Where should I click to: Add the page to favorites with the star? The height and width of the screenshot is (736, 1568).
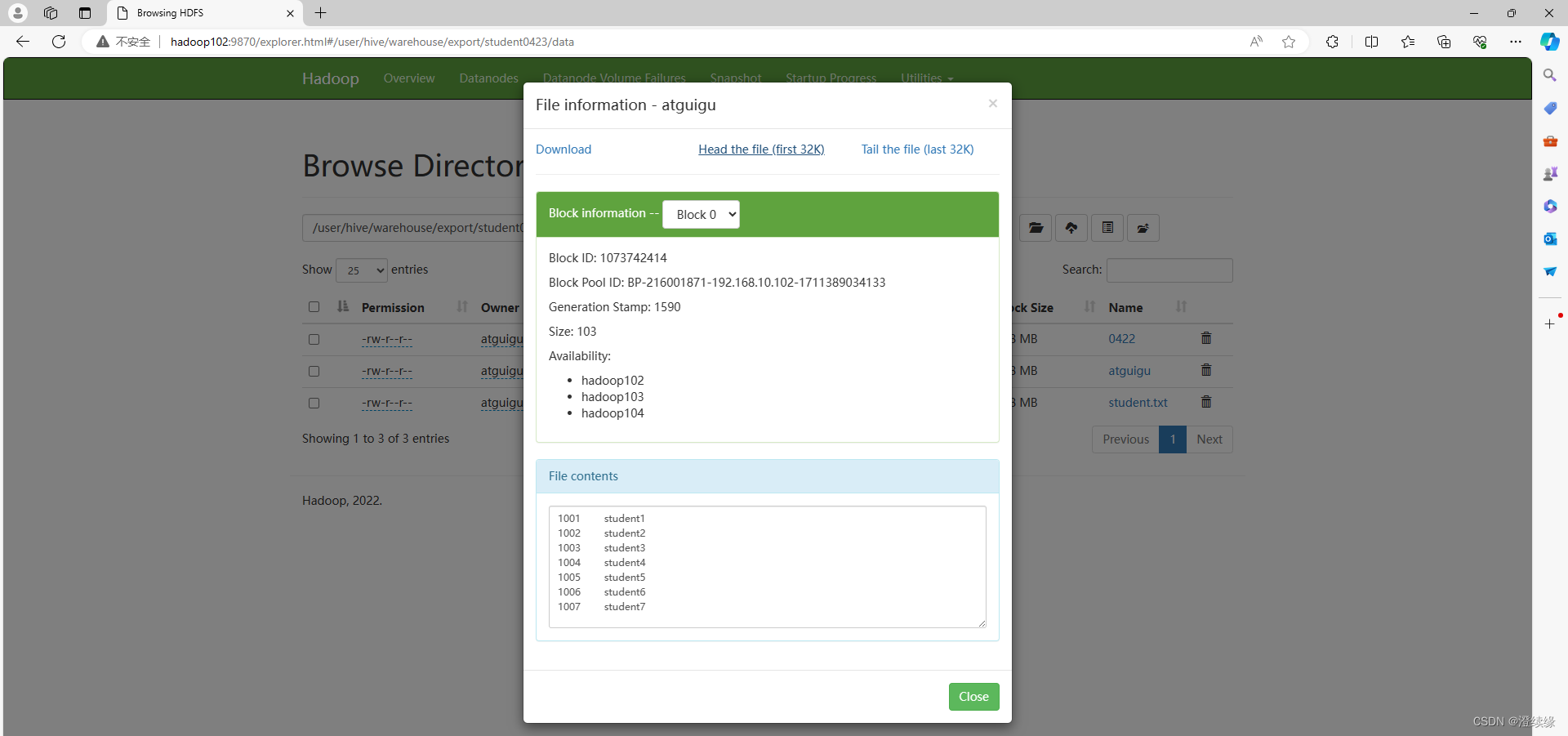(x=1289, y=42)
